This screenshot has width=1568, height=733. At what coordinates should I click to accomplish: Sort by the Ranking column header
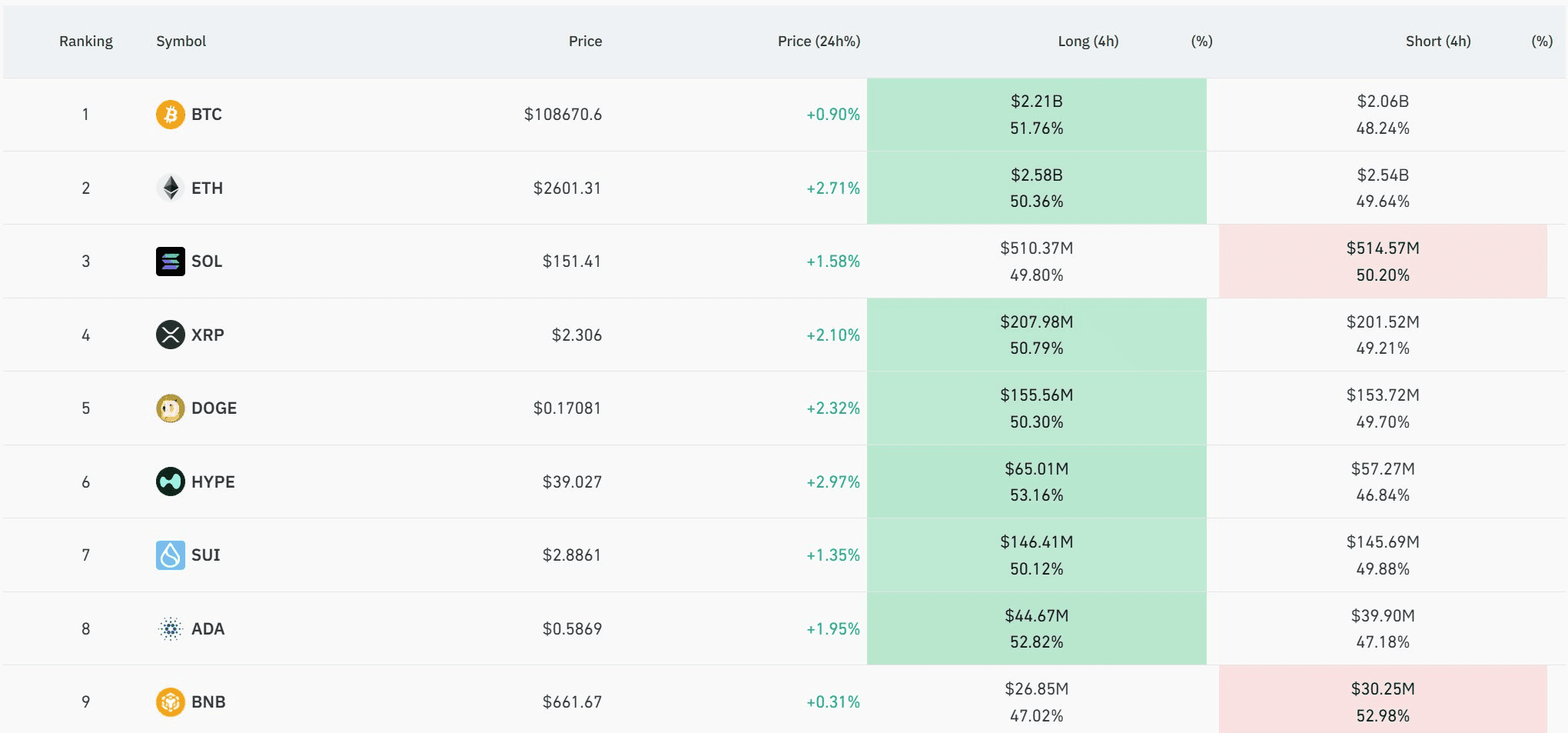click(x=86, y=42)
